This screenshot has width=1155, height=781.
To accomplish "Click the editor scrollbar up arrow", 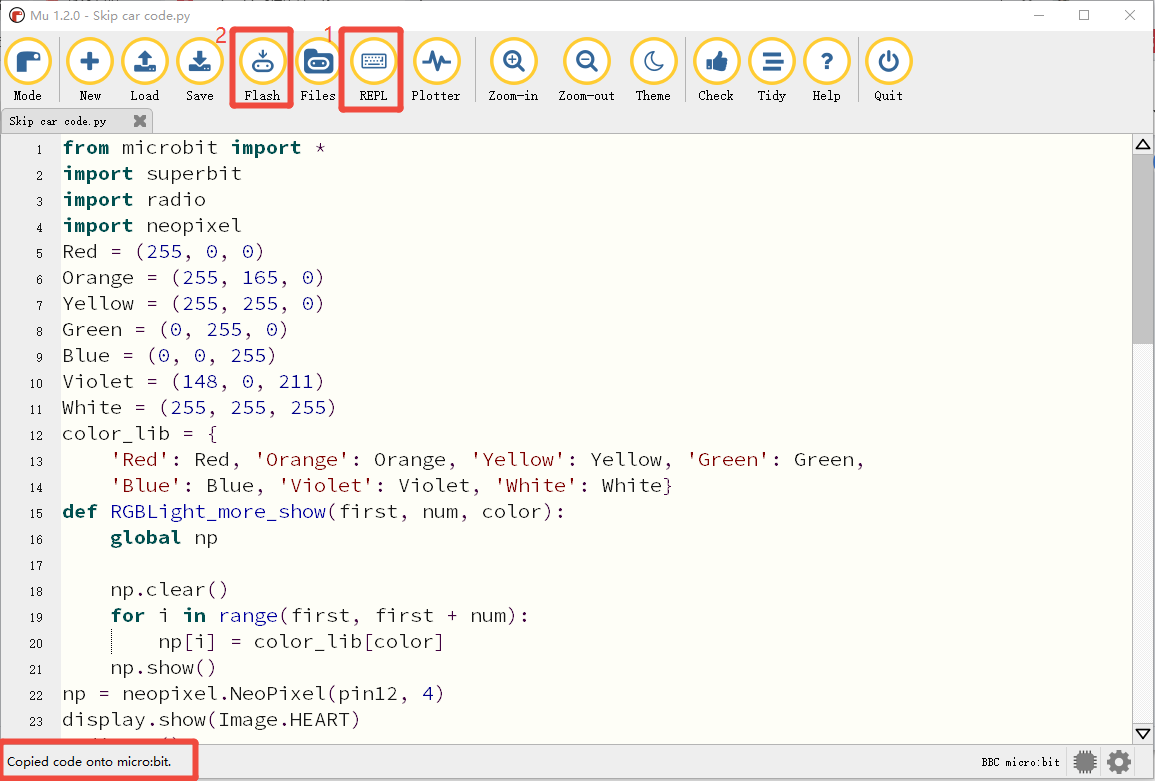I will tap(1142, 144).
